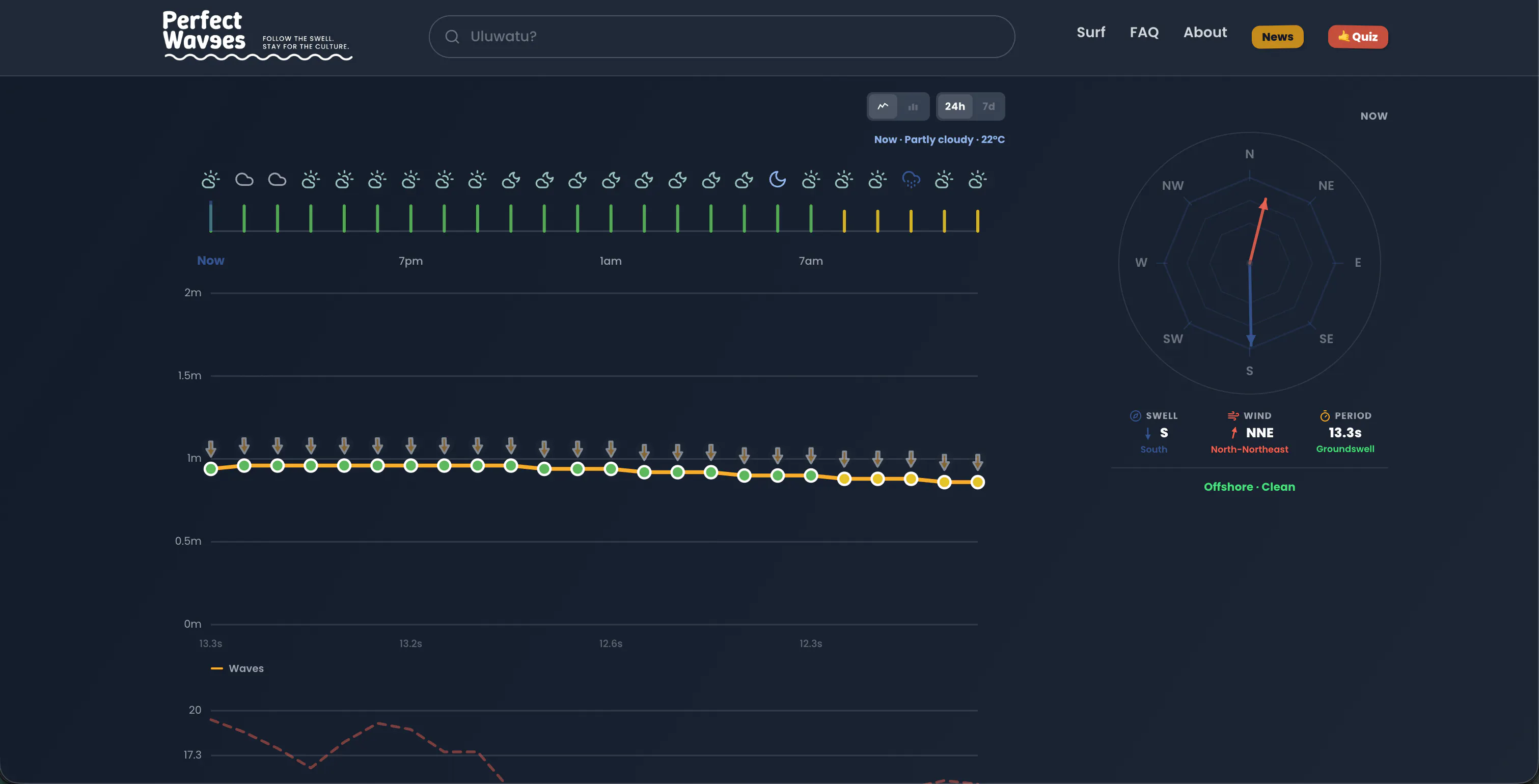Viewport: 1539px width, 784px height.
Task: Click the blue rain cloud icon
Action: [x=911, y=179]
